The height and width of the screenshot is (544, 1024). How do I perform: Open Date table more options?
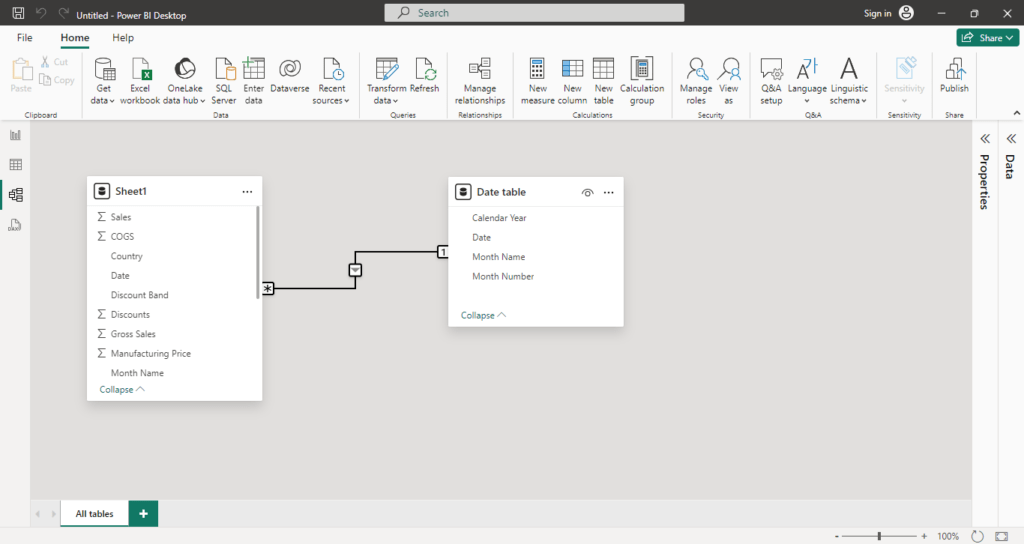[609, 193]
